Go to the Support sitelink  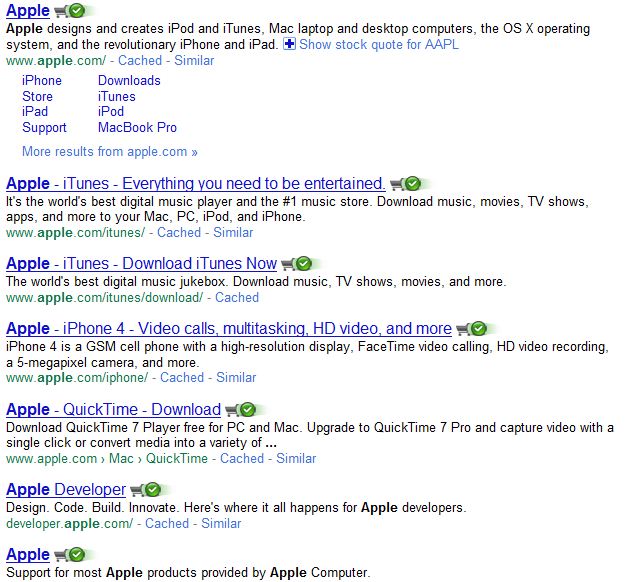[44, 128]
